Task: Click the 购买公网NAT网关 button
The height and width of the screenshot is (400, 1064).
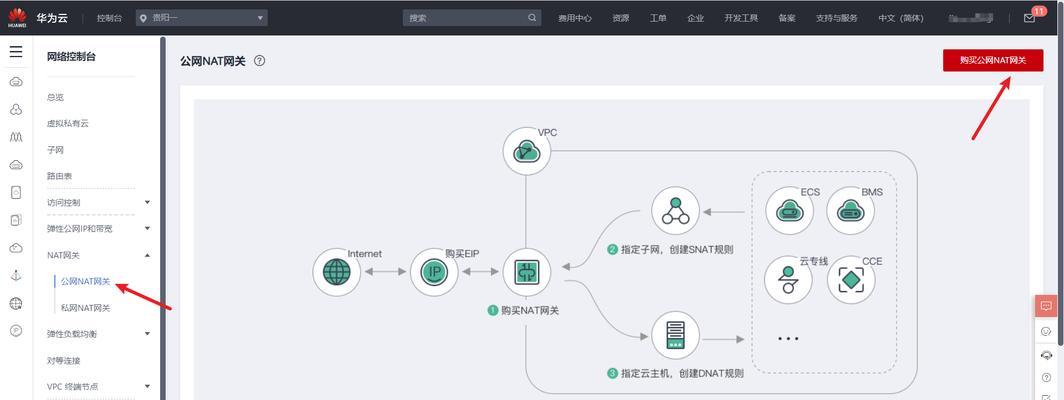Action: click(993, 60)
